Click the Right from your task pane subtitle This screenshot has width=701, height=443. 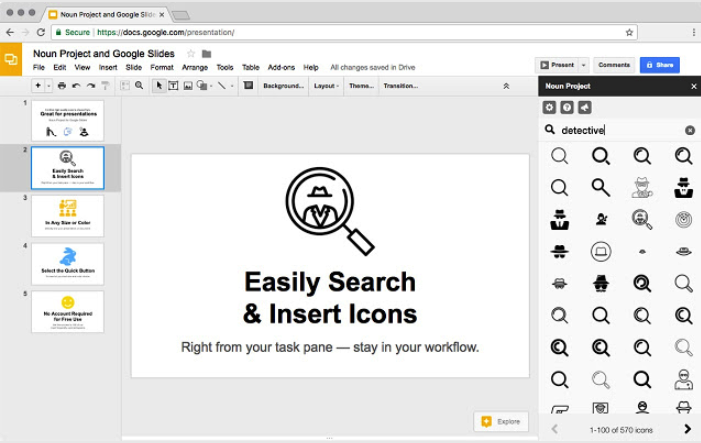tap(330, 347)
